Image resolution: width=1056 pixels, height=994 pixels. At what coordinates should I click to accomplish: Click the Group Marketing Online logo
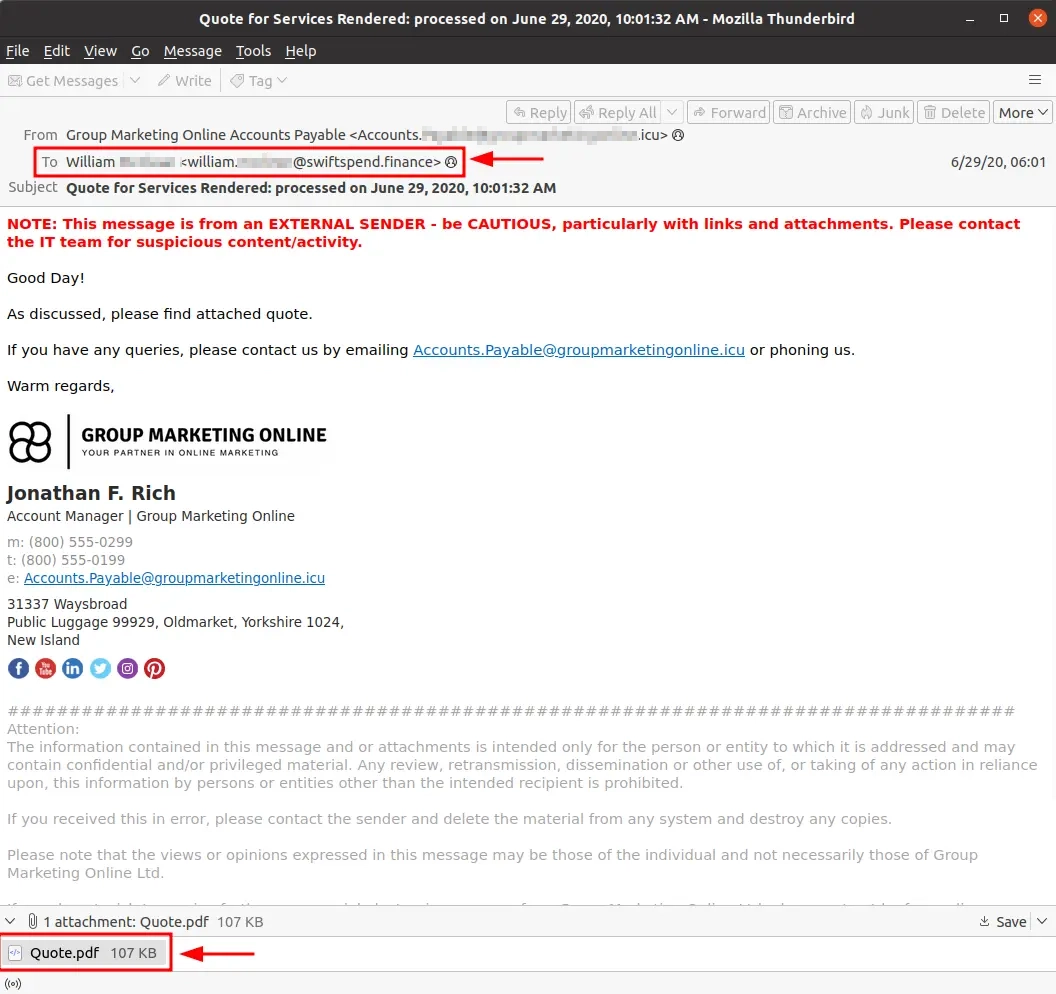167,442
